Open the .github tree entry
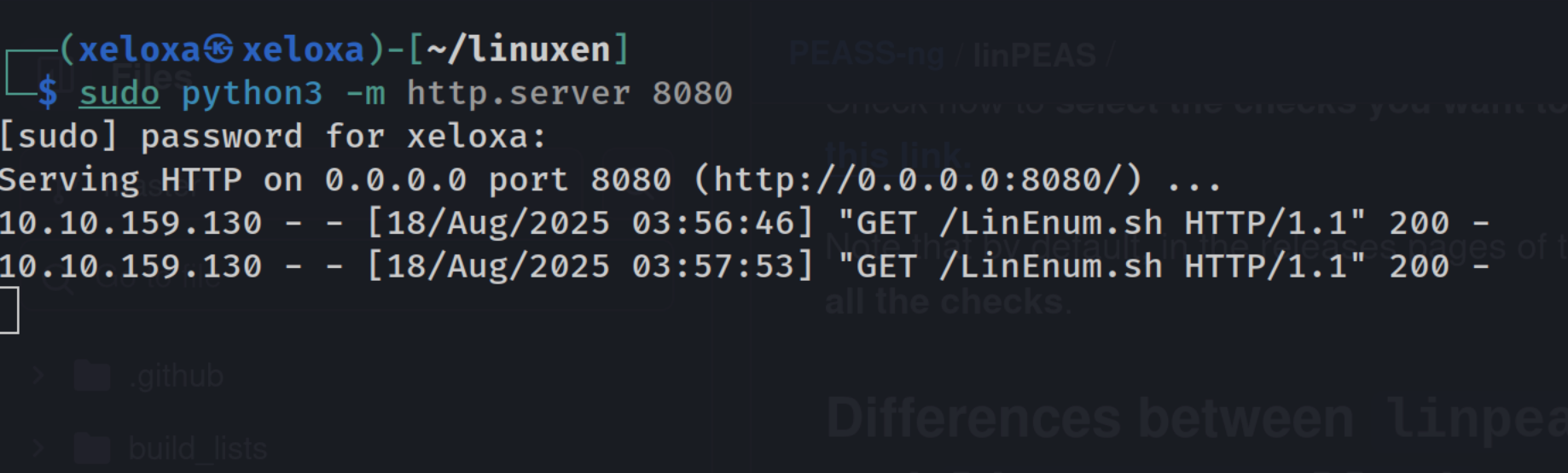 177,377
